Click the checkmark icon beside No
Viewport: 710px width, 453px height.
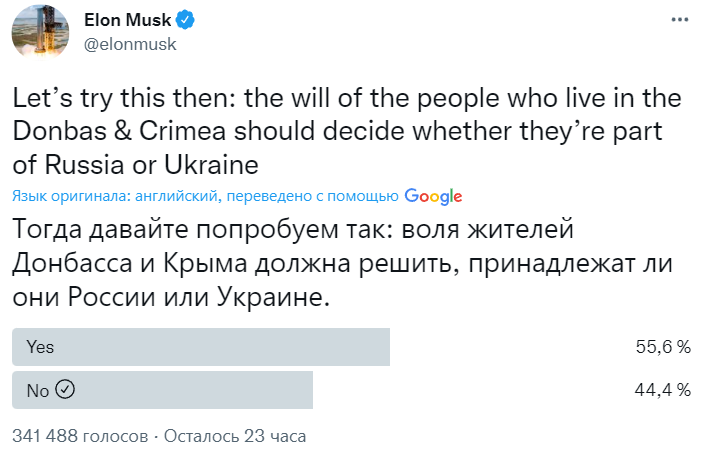(x=66, y=390)
